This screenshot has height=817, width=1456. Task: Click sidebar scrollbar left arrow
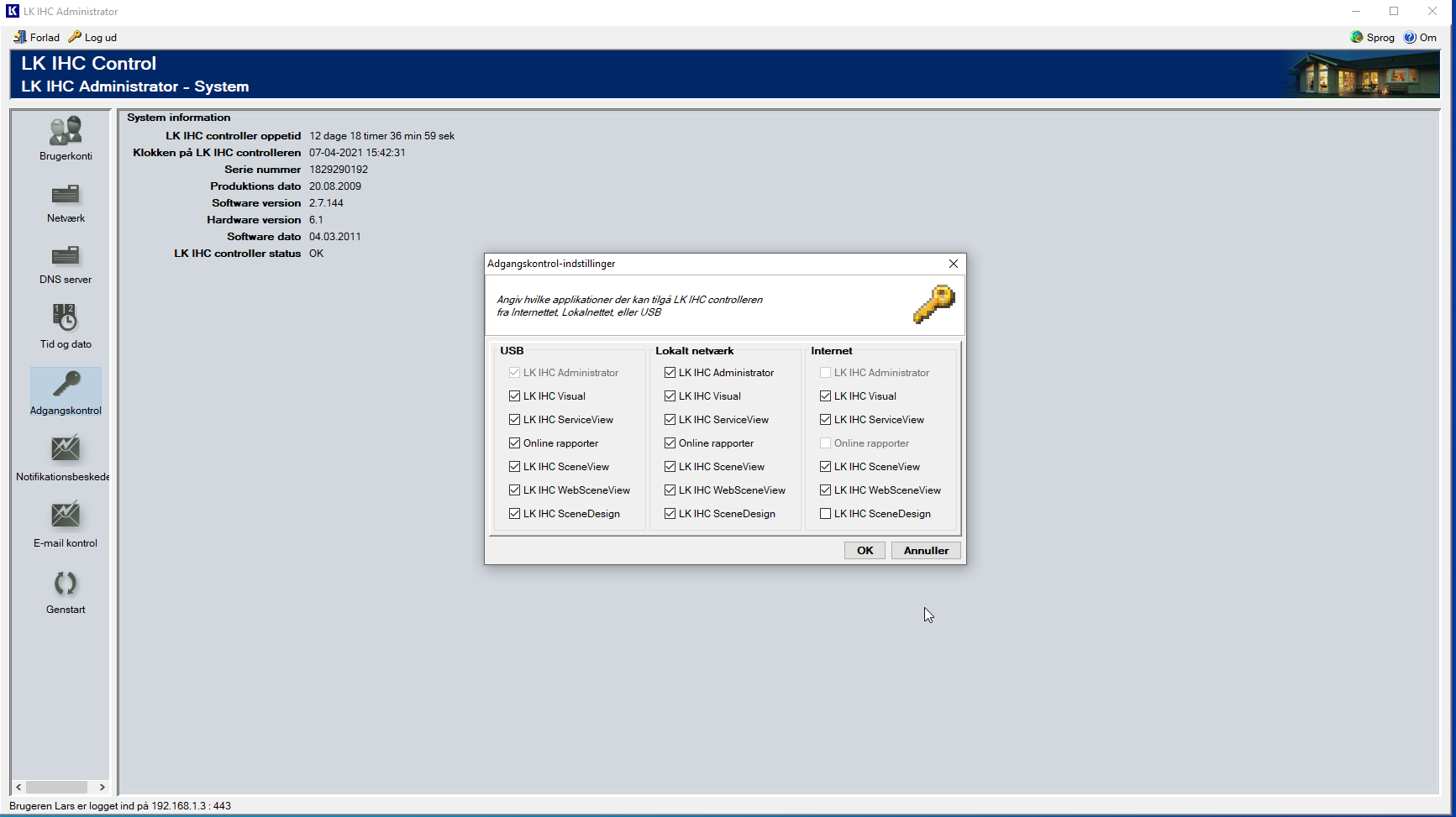point(18,788)
